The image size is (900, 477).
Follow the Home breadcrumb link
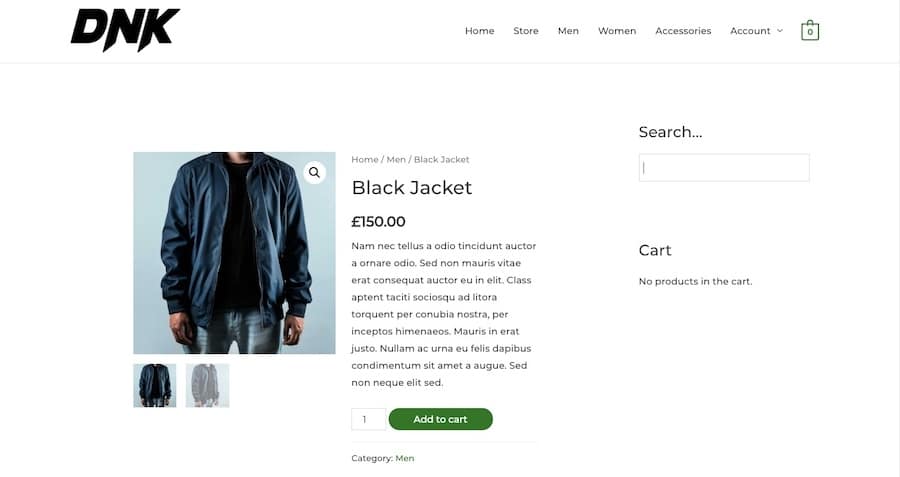(365, 160)
